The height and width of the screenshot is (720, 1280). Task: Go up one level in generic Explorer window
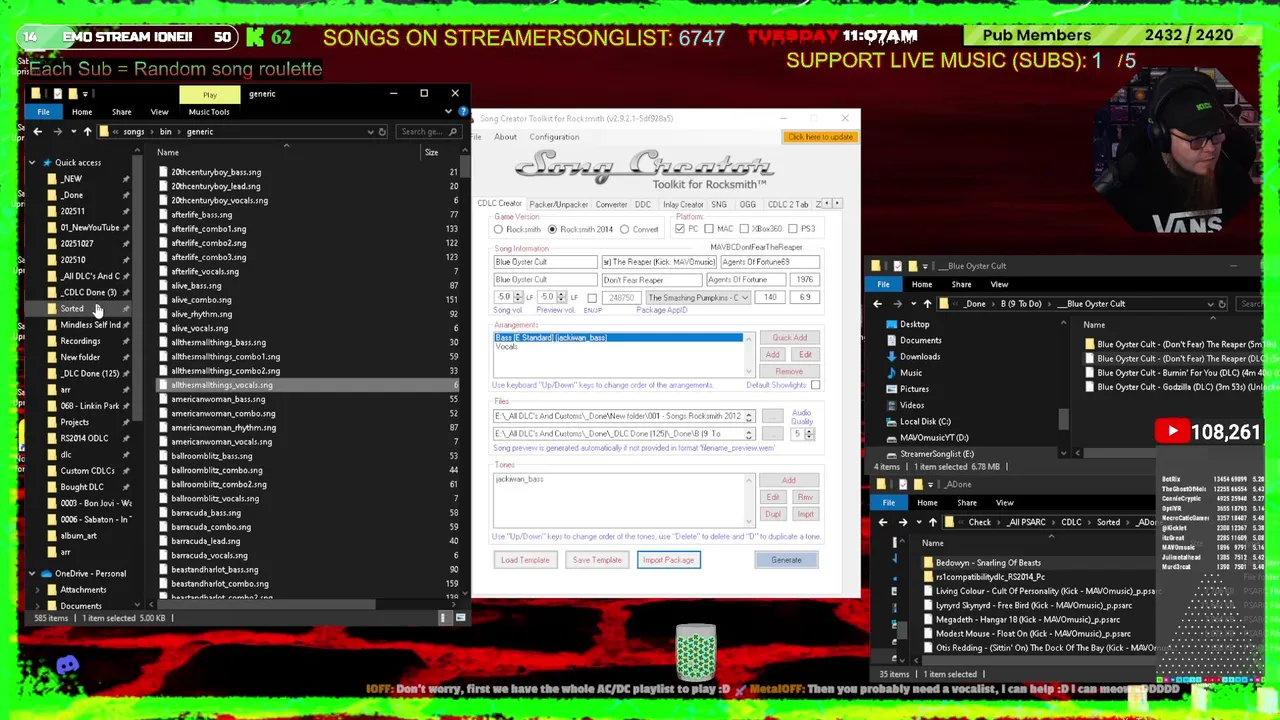coord(87,132)
